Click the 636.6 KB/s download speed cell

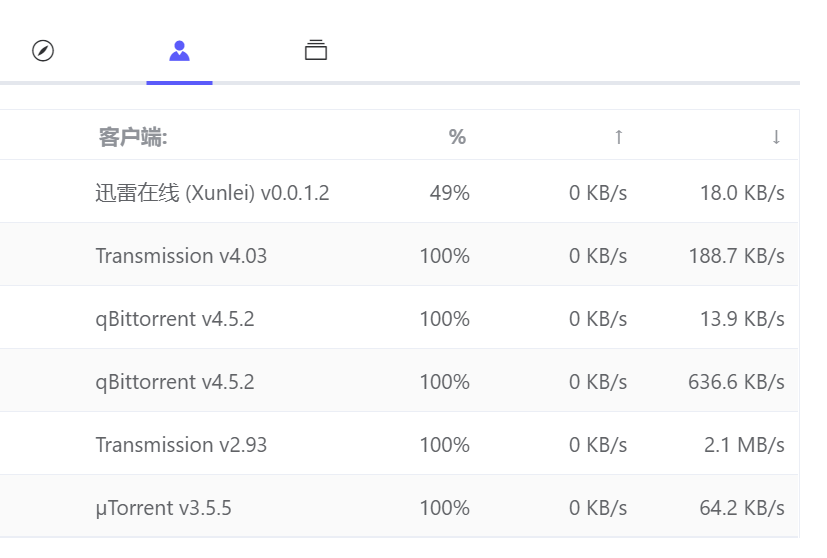pos(736,382)
